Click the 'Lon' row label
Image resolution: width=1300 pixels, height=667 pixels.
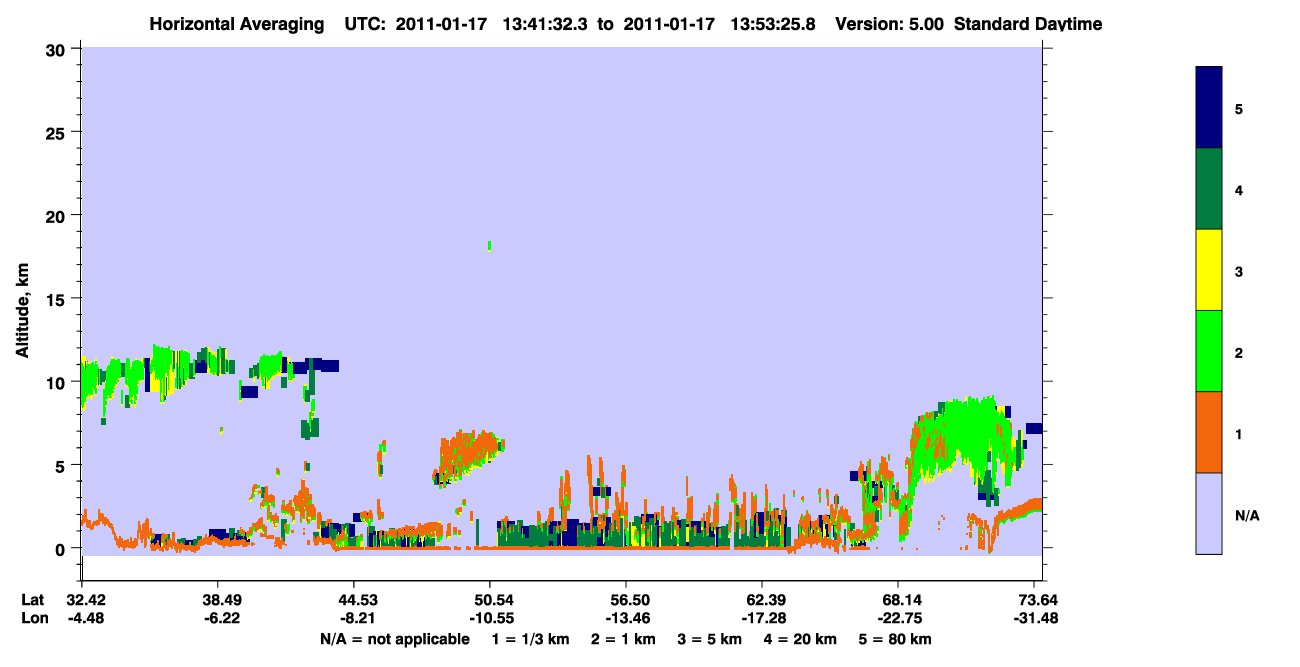pyautogui.click(x=33, y=618)
